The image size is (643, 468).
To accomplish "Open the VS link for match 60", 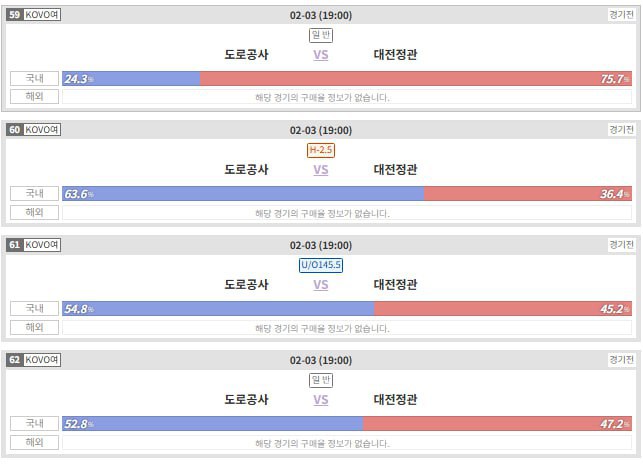I will [320, 170].
